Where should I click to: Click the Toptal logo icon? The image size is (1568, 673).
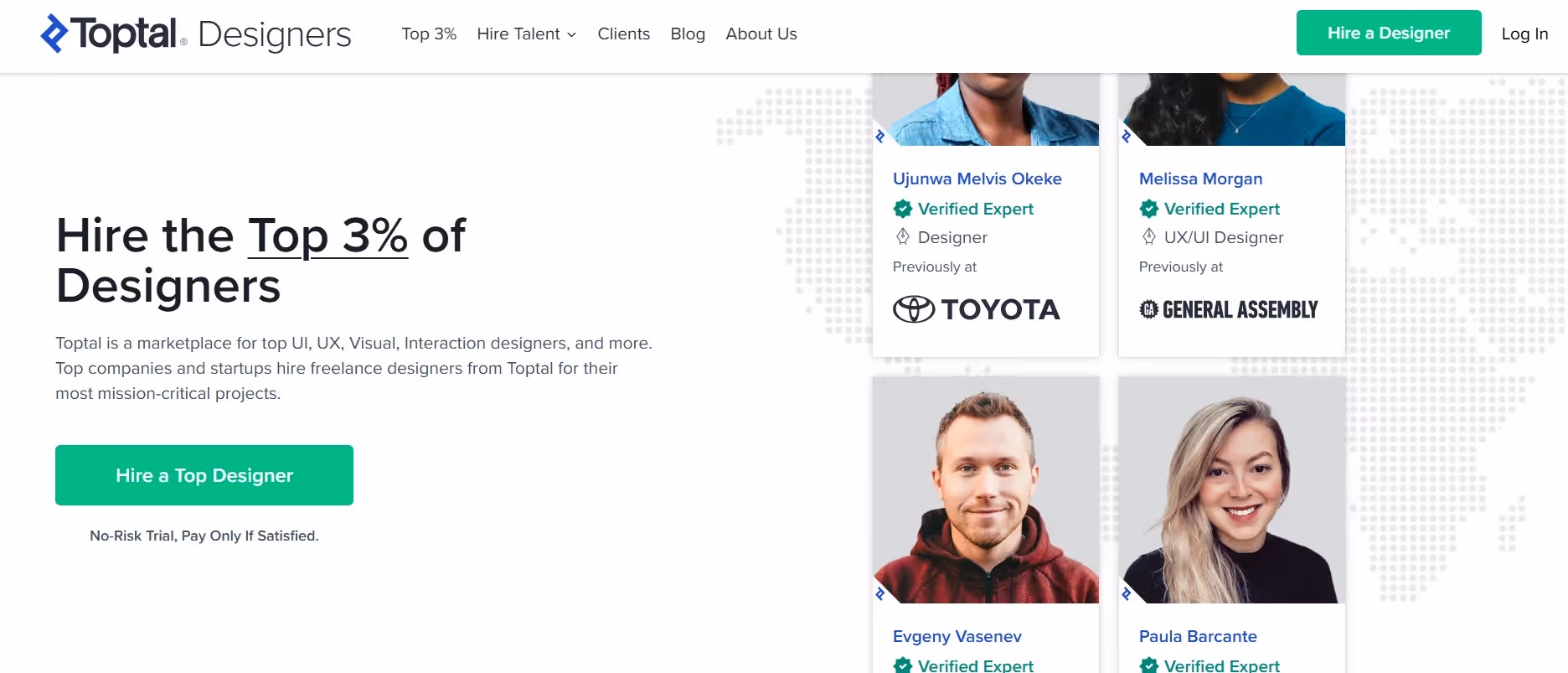coord(52,34)
